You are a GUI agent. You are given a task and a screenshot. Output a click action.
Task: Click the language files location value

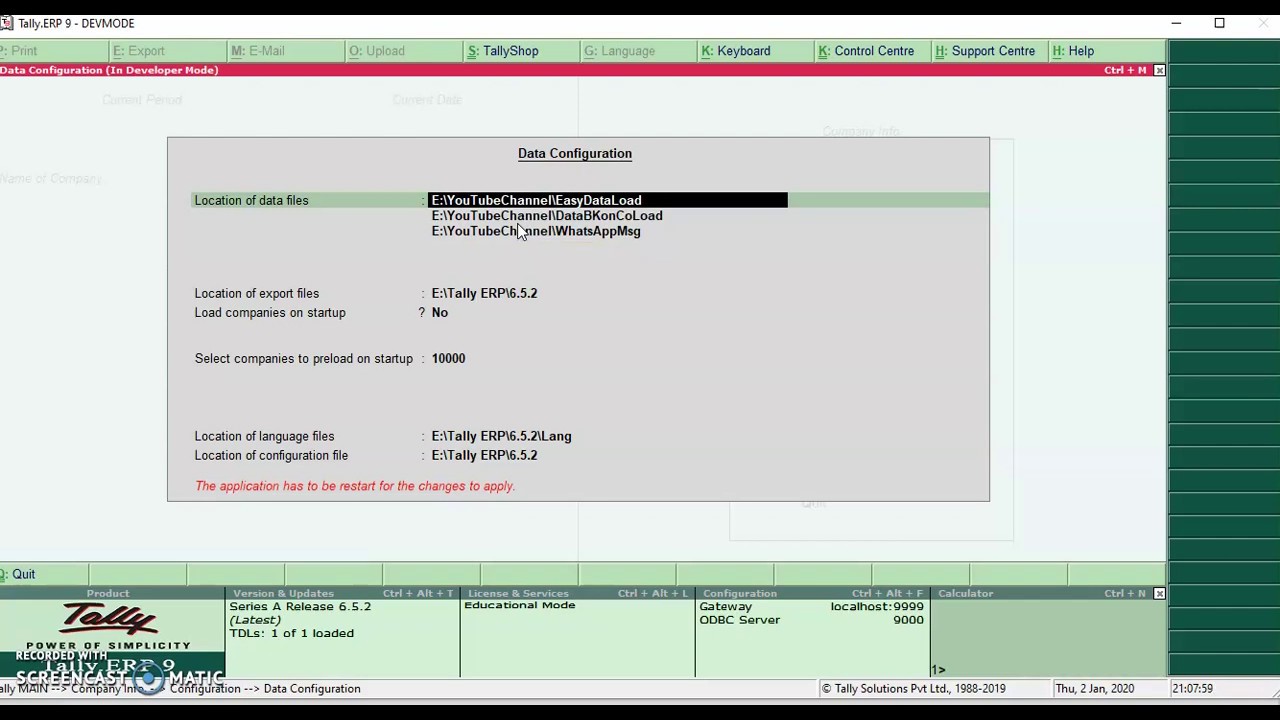pos(501,436)
